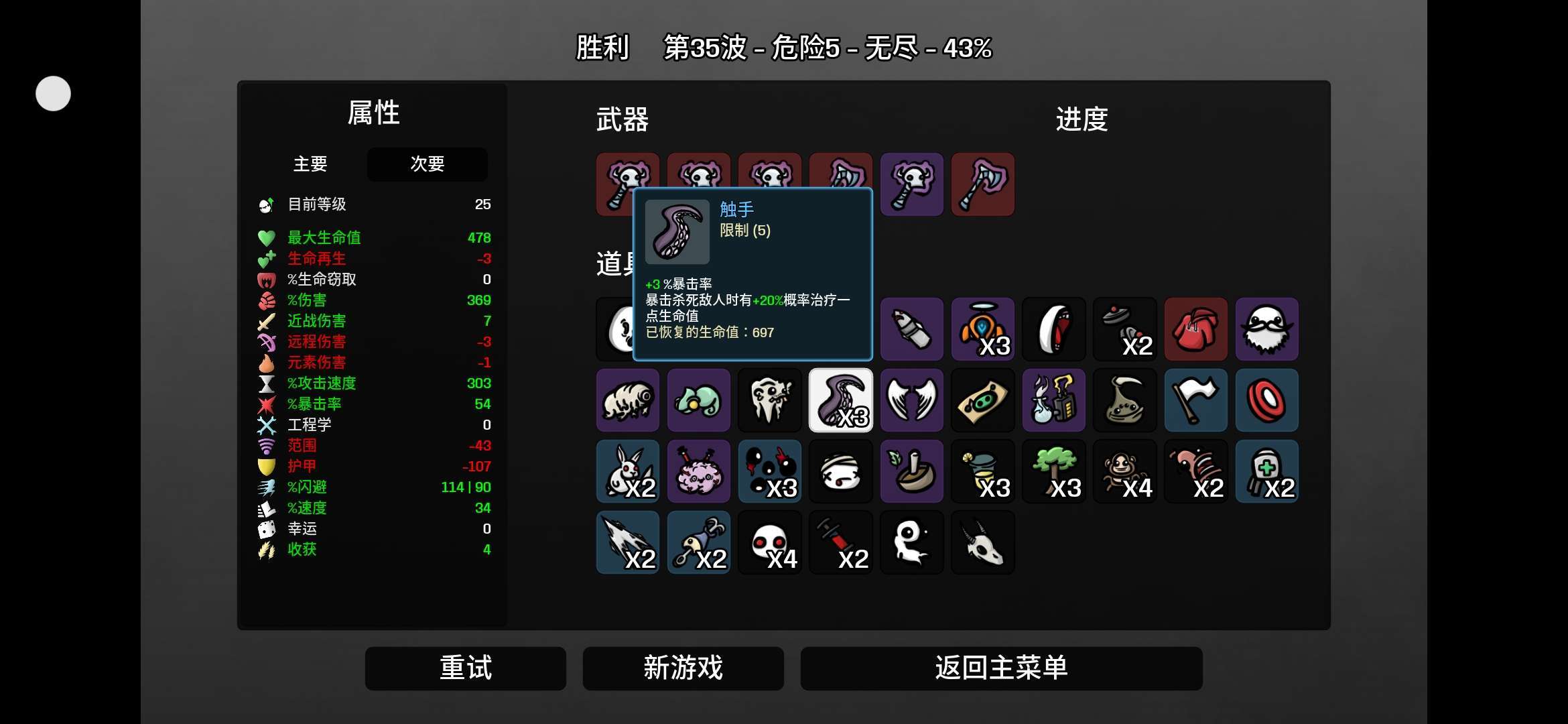Click the purple-background skull axe weapon
The width and height of the screenshot is (1568, 724).
(x=912, y=184)
